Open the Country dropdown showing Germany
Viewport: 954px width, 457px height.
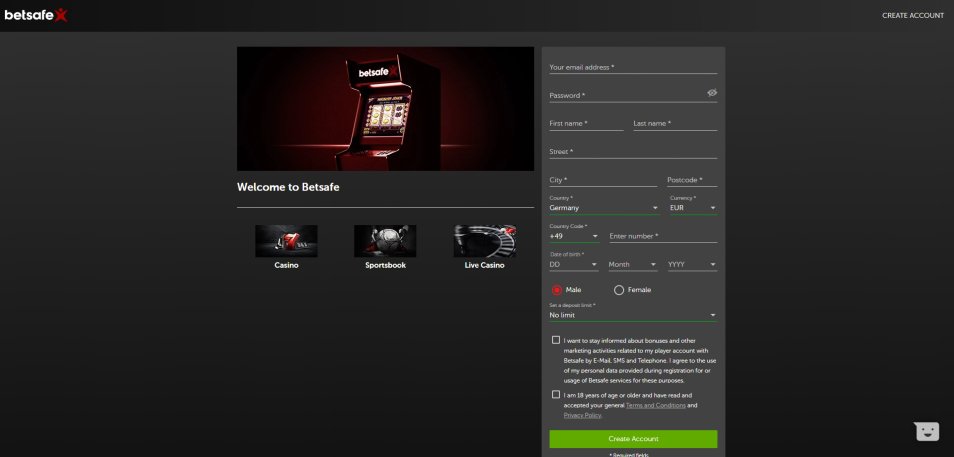click(604, 208)
